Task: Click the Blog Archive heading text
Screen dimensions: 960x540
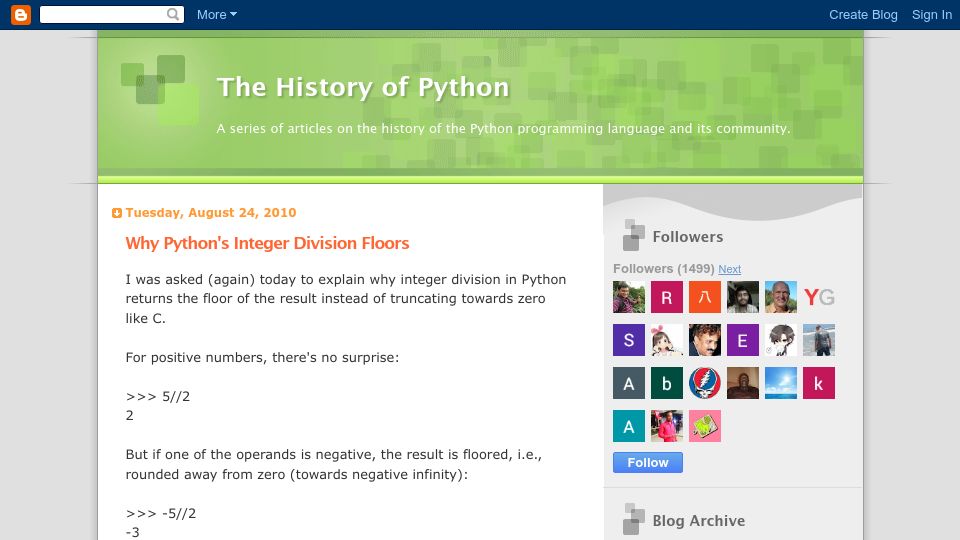Action: [x=699, y=520]
